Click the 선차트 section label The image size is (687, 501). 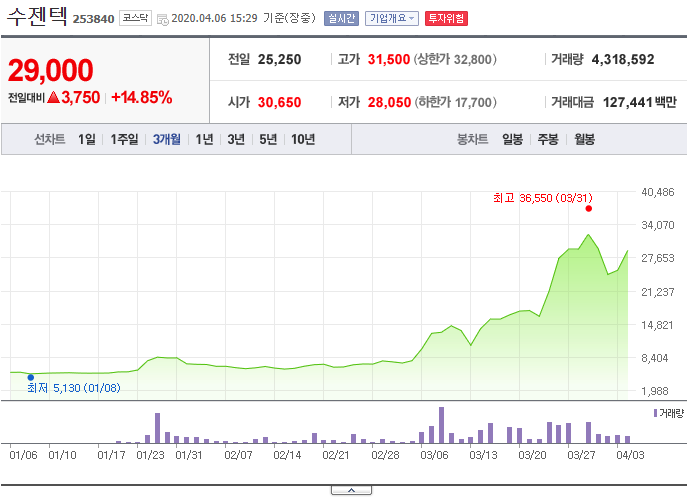click(x=50, y=139)
